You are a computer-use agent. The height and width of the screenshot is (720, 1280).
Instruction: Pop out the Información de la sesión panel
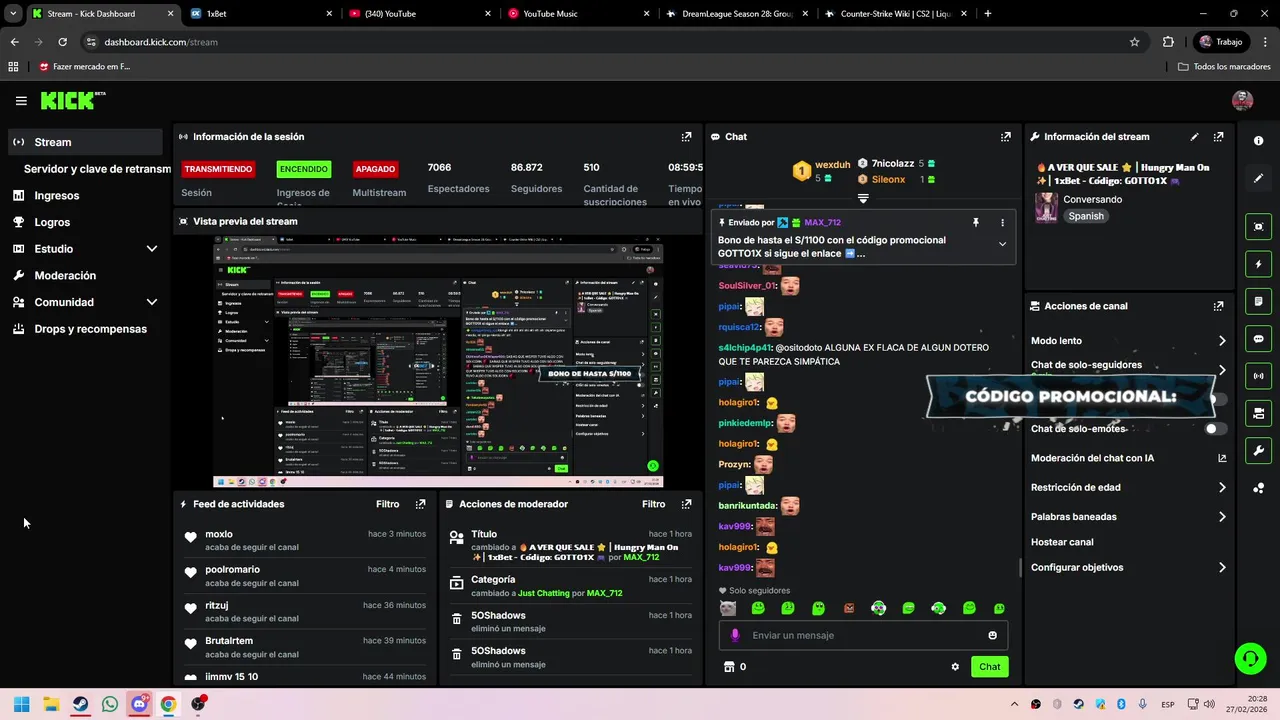pyautogui.click(x=686, y=137)
